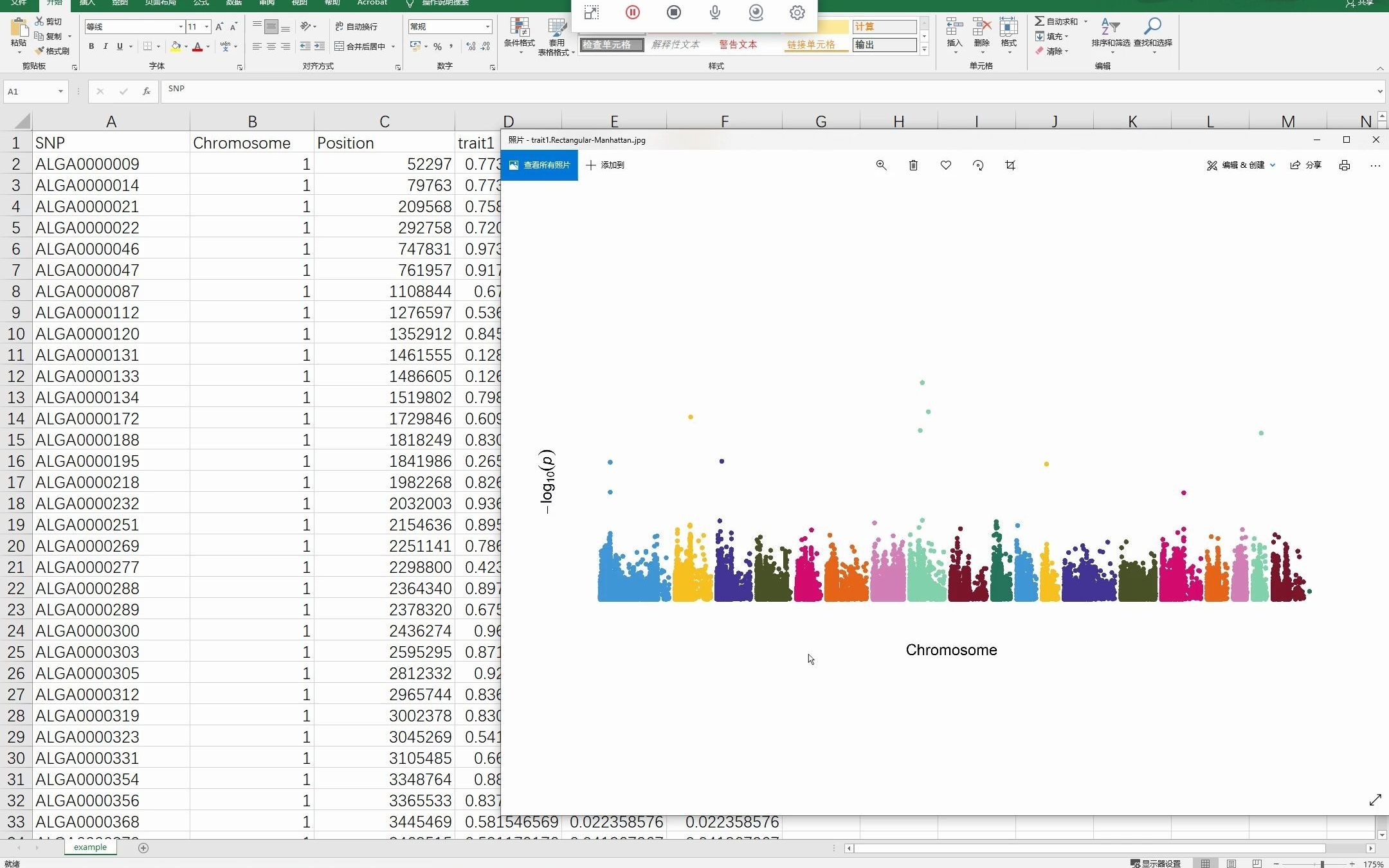1389x868 pixels.
Task: Open the Acrobat ribbon tab
Action: tap(372, 3)
